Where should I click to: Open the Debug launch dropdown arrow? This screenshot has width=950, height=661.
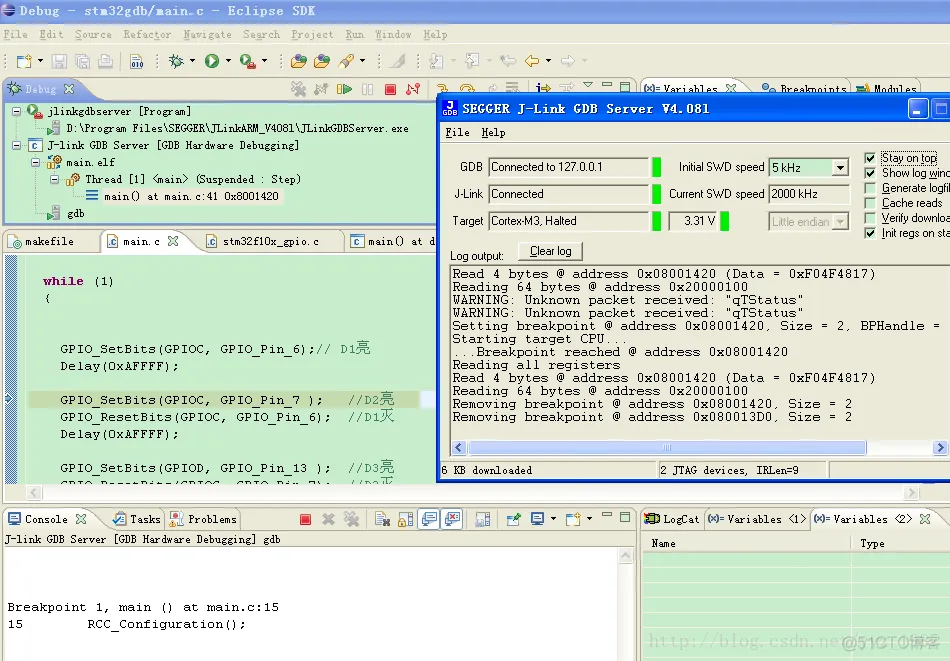pos(192,61)
